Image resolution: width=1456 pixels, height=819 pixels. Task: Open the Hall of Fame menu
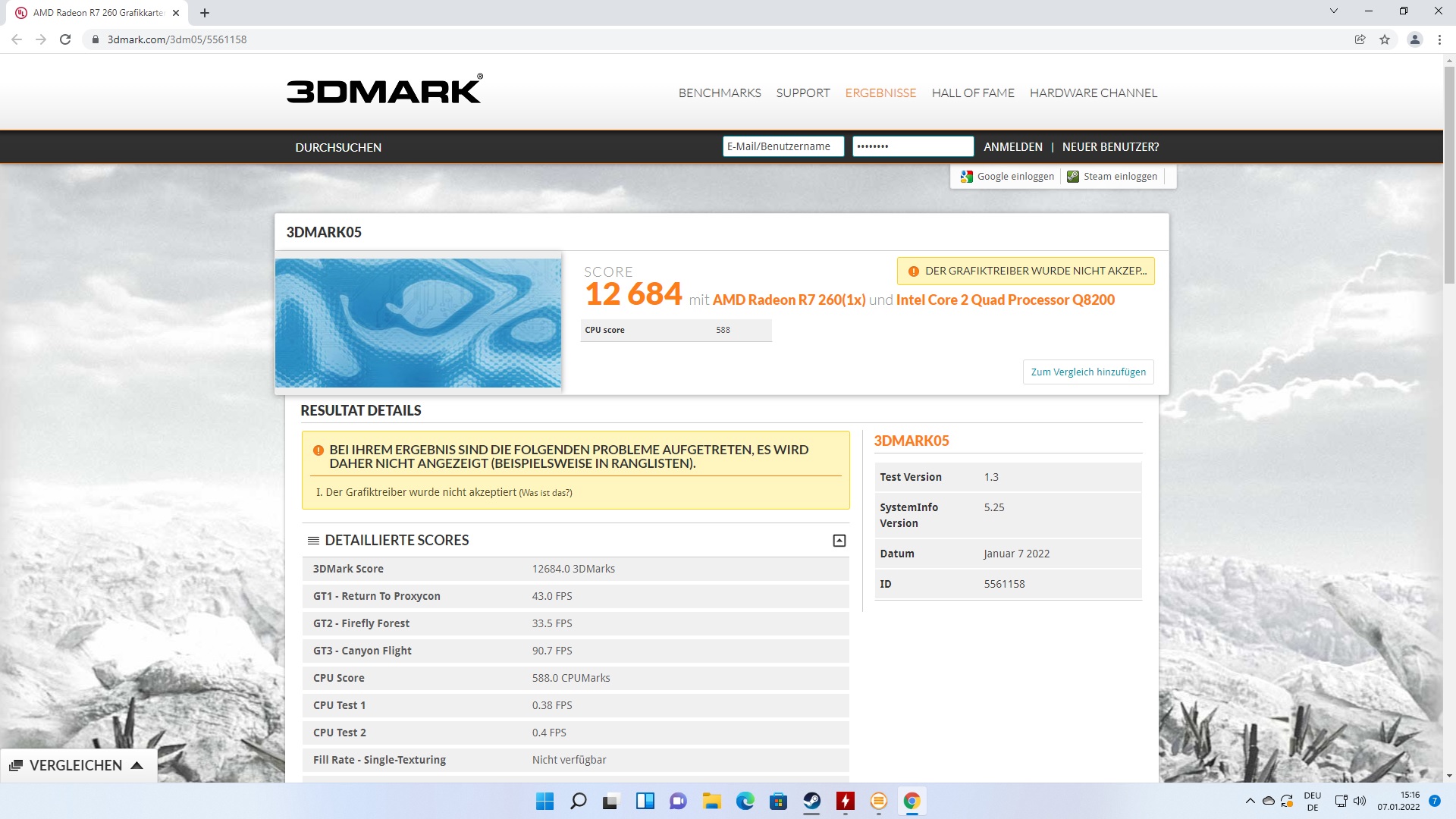pyautogui.click(x=972, y=93)
